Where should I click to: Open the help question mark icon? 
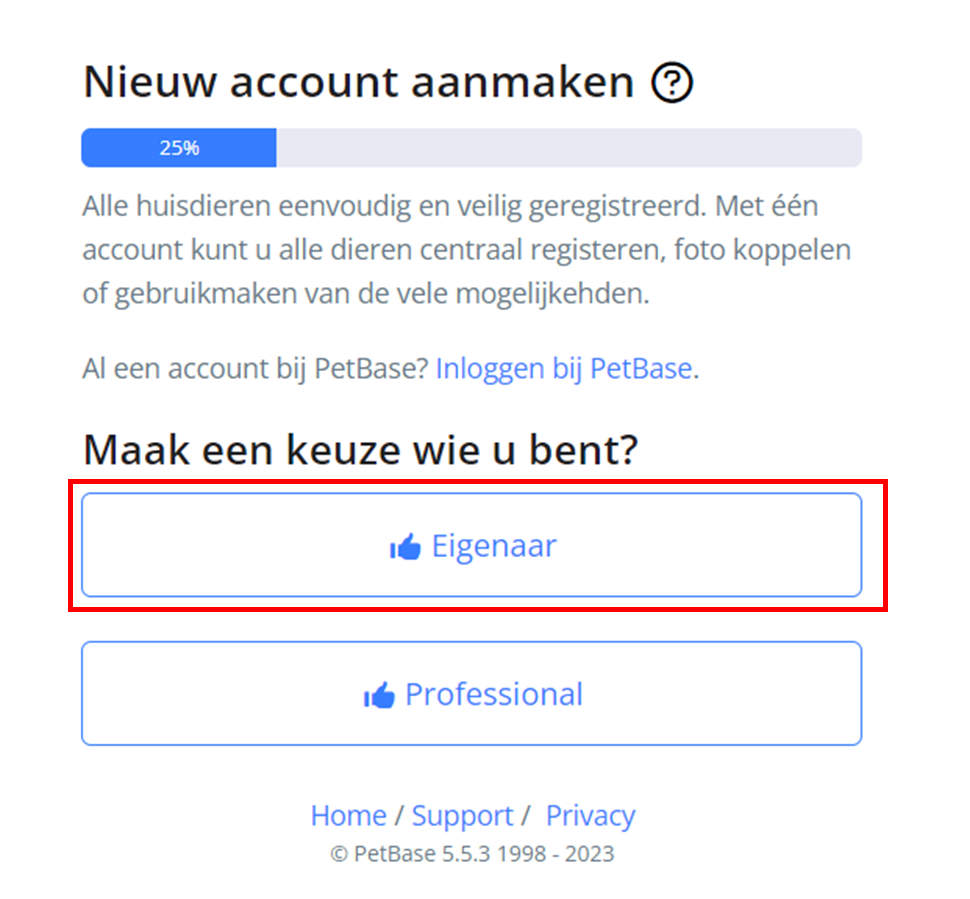pos(672,82)
